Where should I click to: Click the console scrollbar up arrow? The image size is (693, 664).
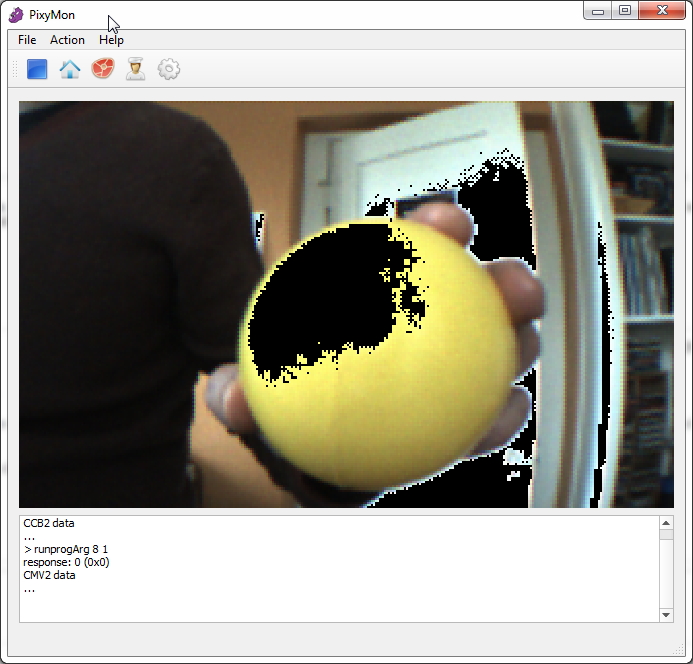coord(666,523)
